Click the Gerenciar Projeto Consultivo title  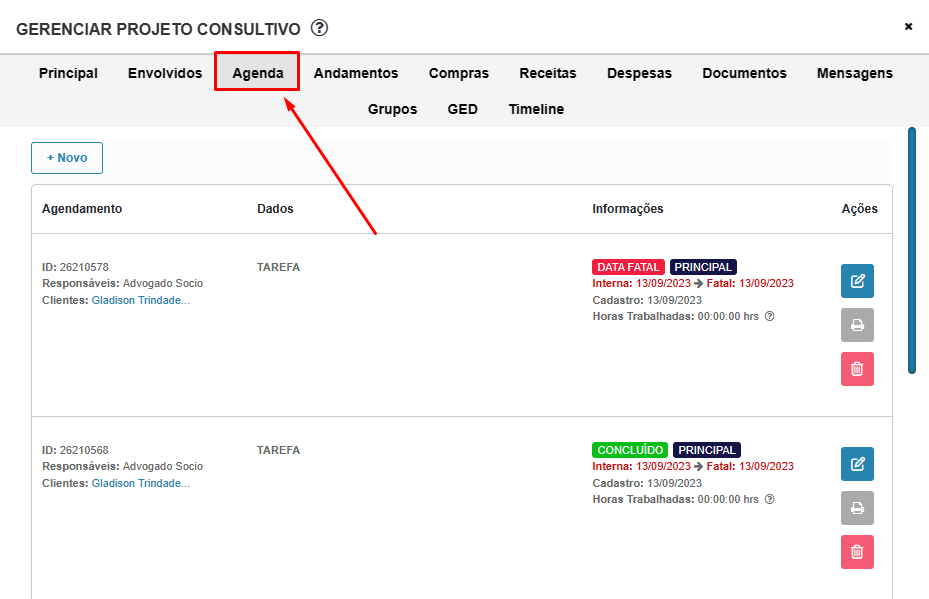click(158, 29)
